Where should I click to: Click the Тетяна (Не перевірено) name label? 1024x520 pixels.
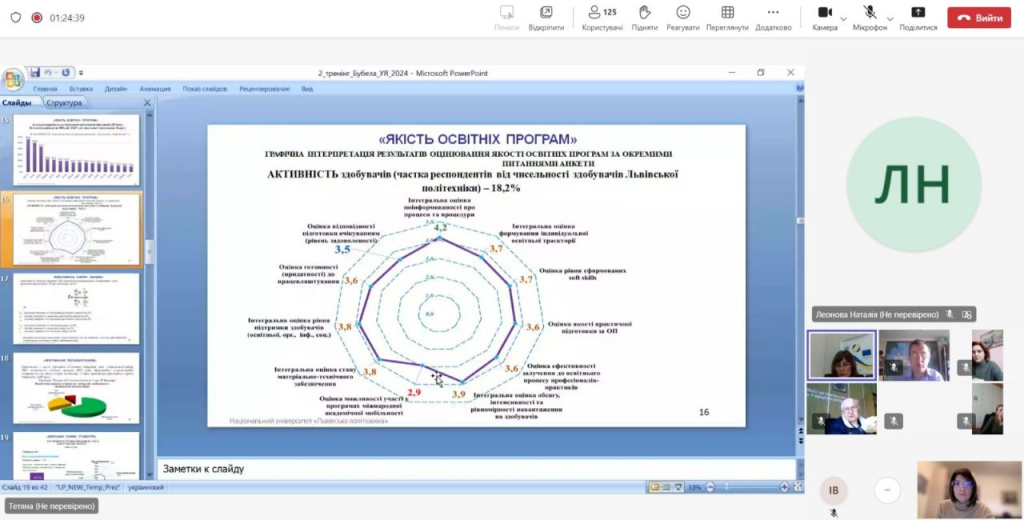pos(52,506)
